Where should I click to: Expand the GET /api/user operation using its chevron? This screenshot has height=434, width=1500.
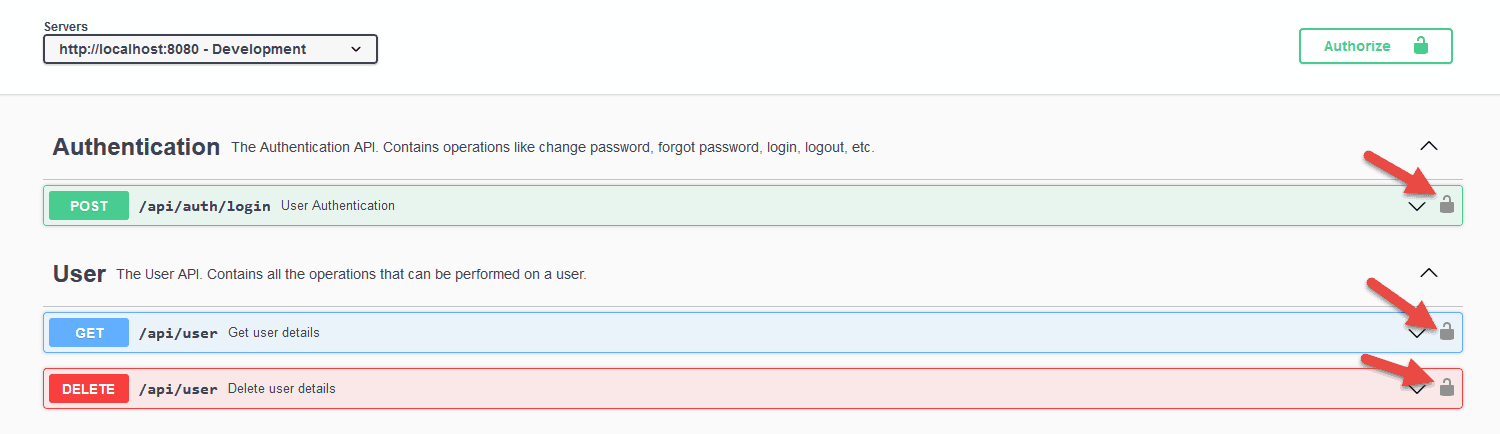[x=1417, y=333]
